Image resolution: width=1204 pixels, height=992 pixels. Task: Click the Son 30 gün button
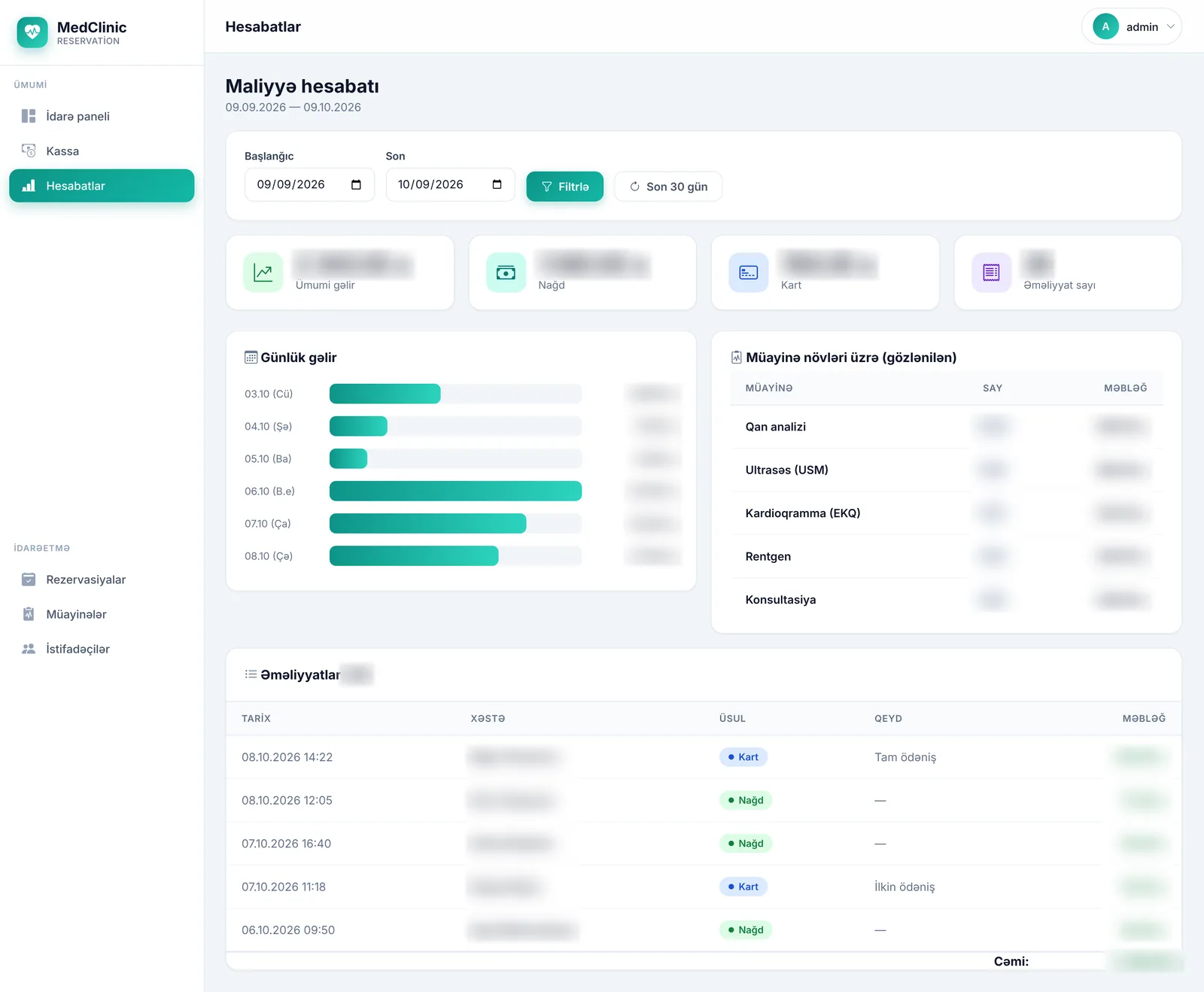[668, 187]
